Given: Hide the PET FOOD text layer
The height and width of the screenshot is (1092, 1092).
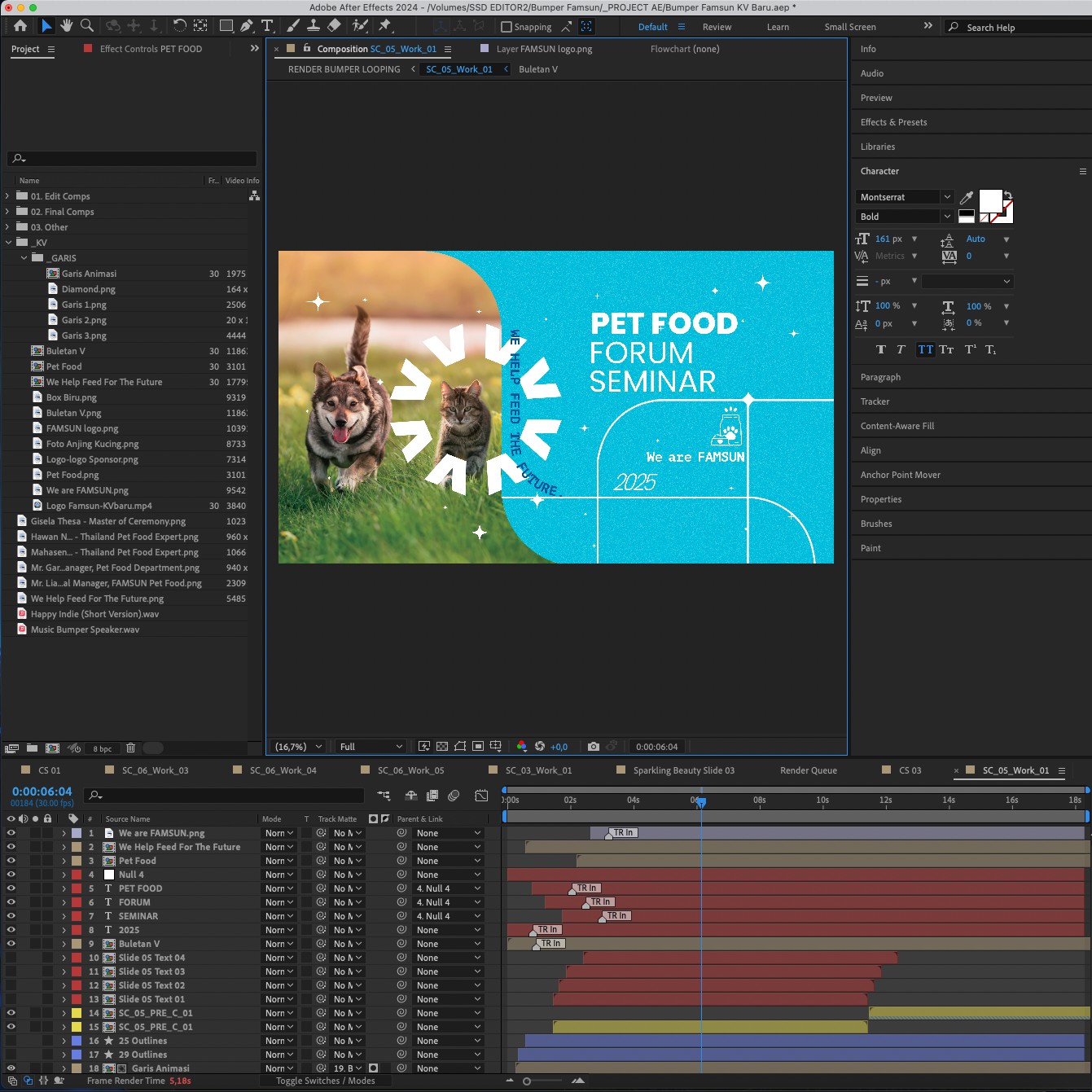Looking at the screenshot, I should [x=11, y=888].
